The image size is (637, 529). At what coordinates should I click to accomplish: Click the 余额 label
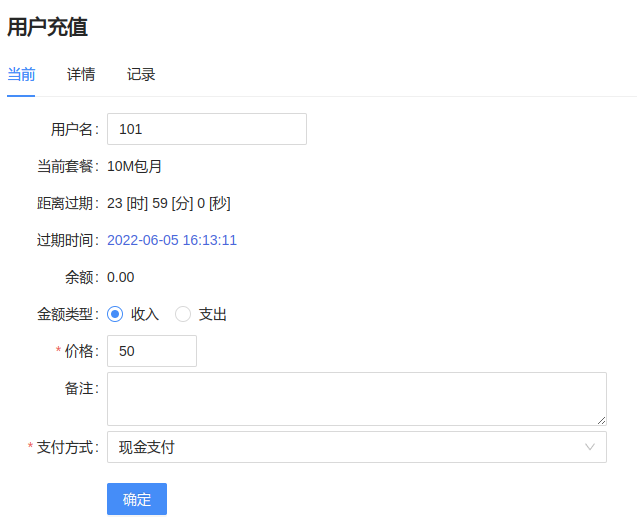pos(82,278)
